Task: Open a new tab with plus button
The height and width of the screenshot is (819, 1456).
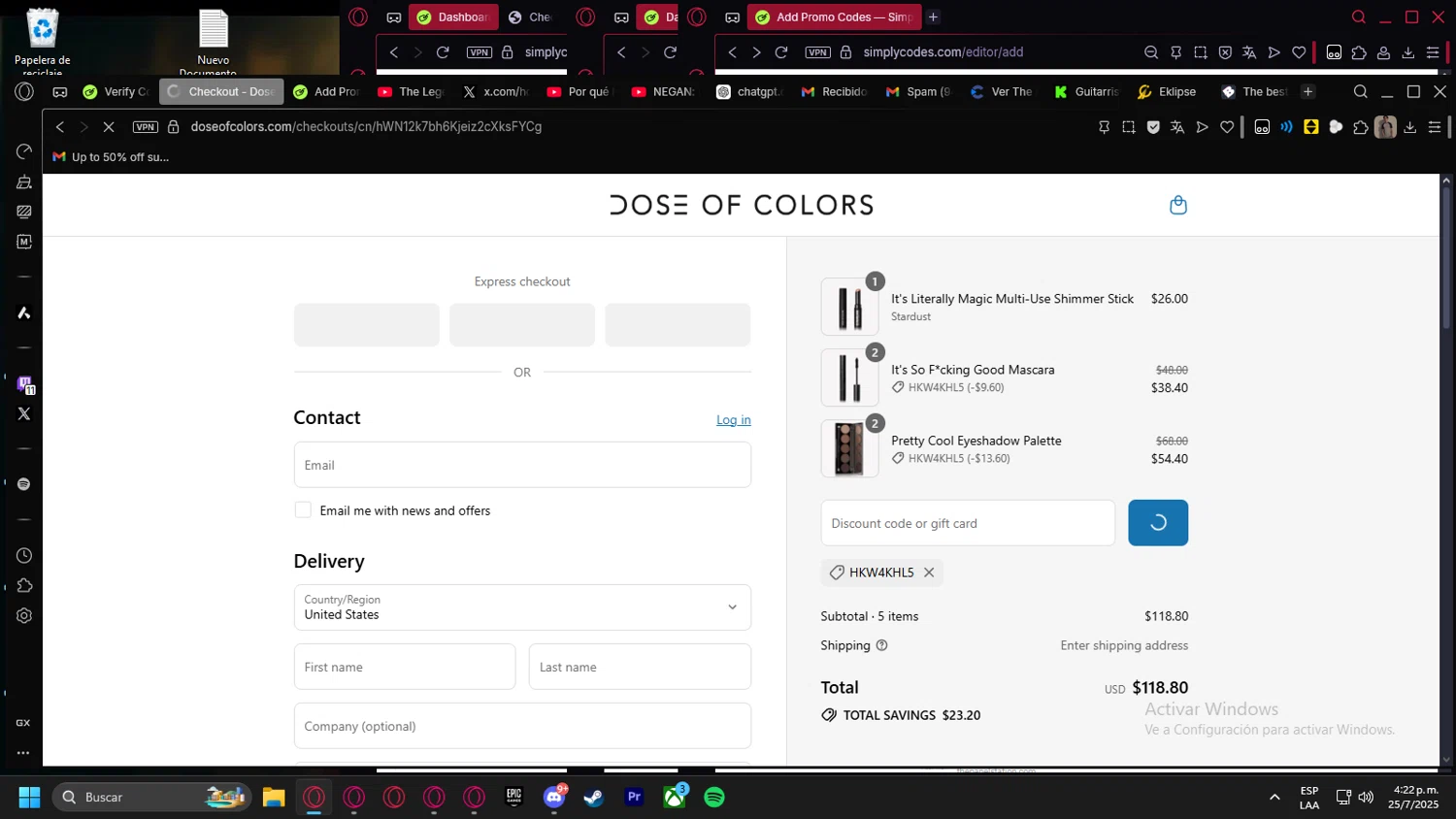Action: click(x=1307, y=91)
